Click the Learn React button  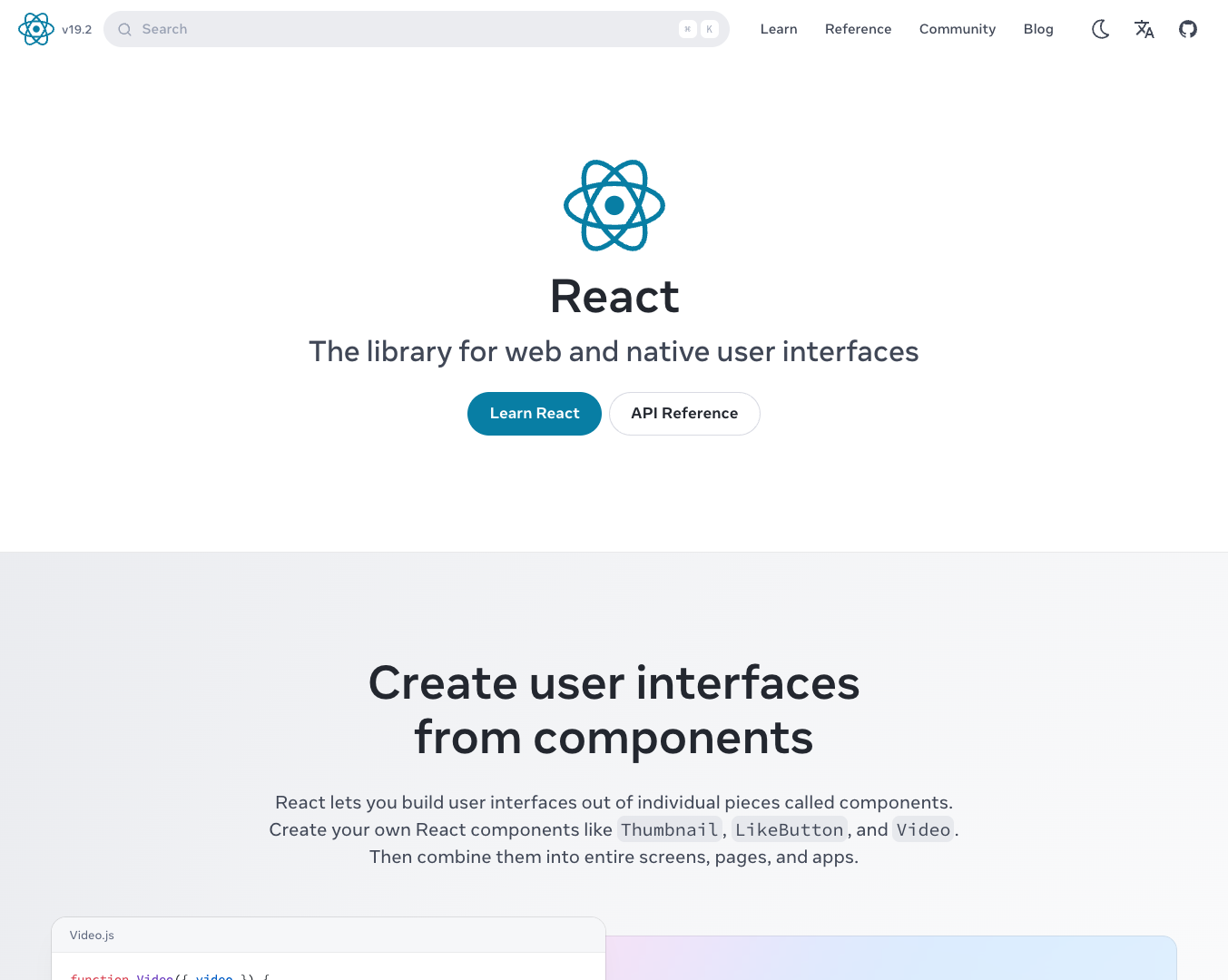pos(534,413)
